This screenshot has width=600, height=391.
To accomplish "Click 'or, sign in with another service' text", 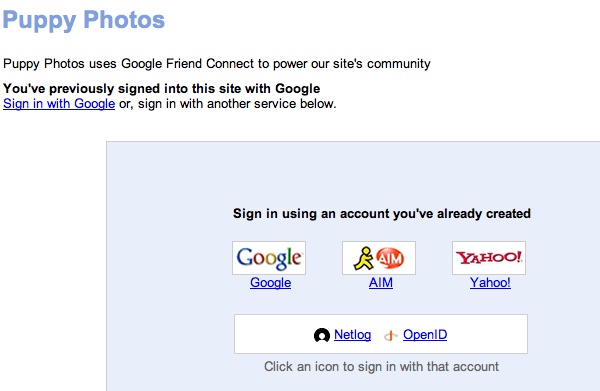I will [x=228, y=104].
